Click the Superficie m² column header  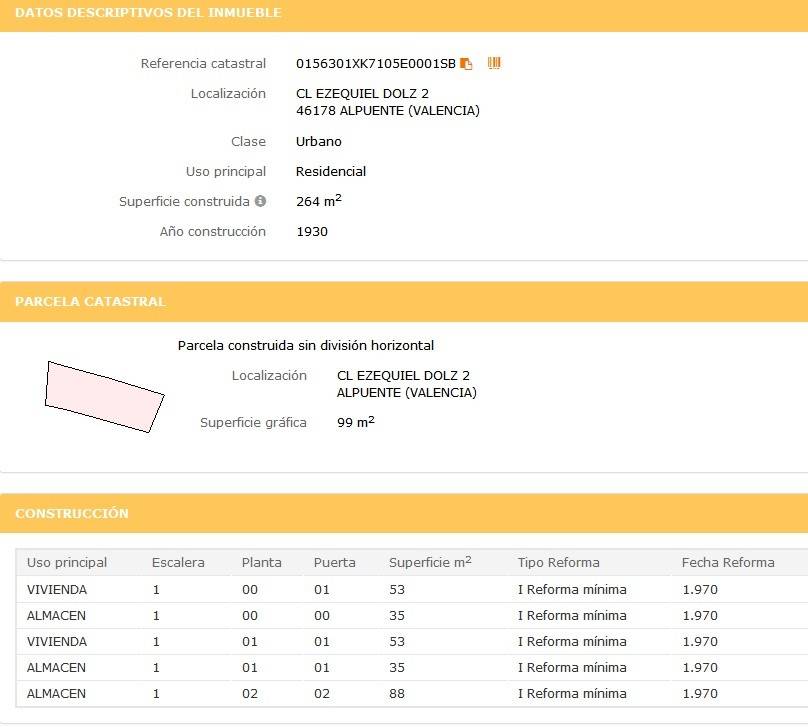(x=430, y=562)
